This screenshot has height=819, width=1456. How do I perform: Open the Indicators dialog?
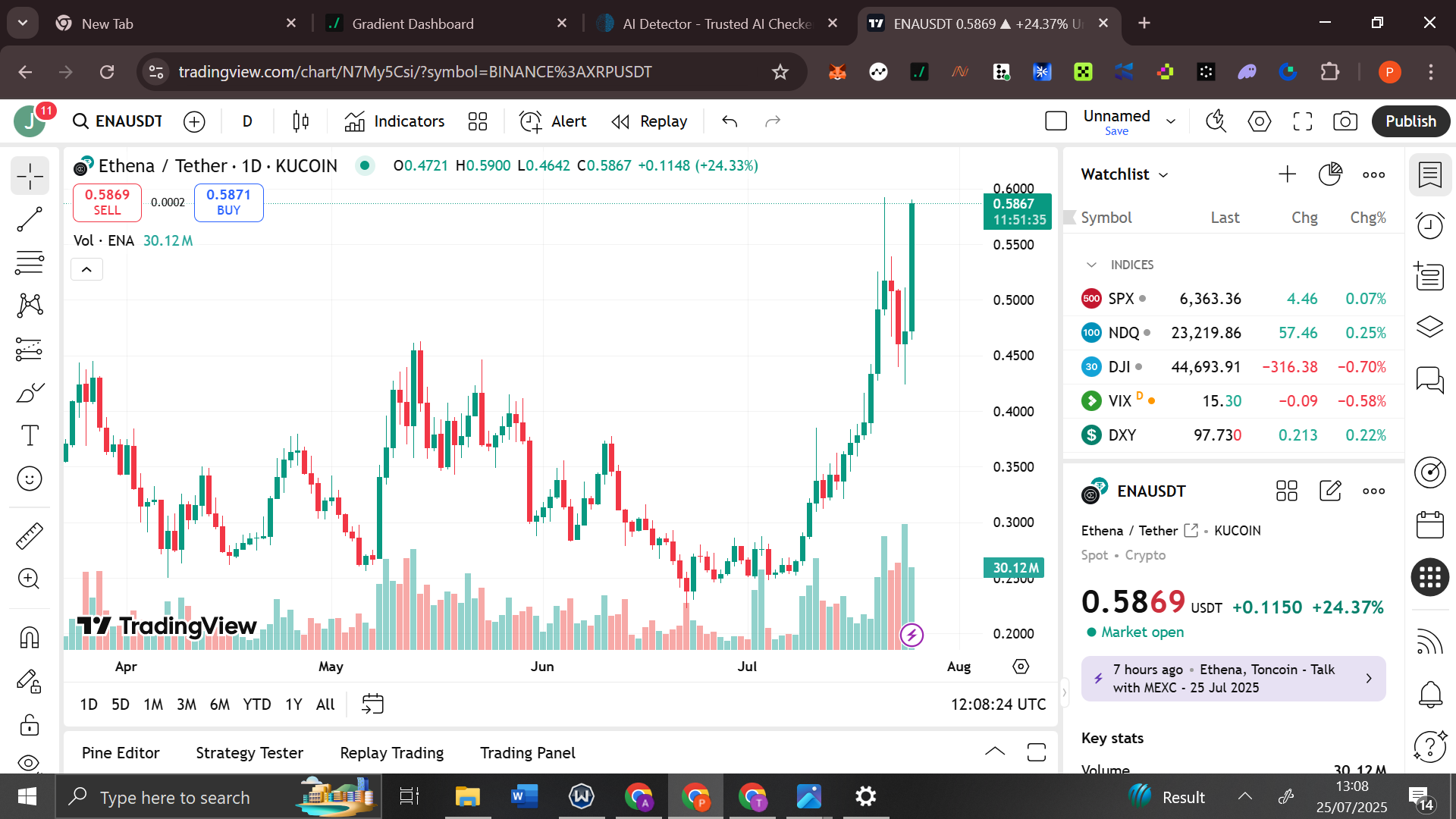click(x=394, y=121)
